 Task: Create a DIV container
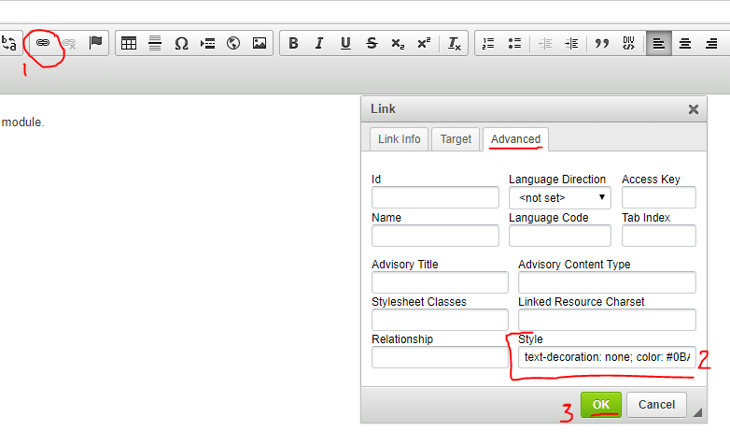point(629,43)
